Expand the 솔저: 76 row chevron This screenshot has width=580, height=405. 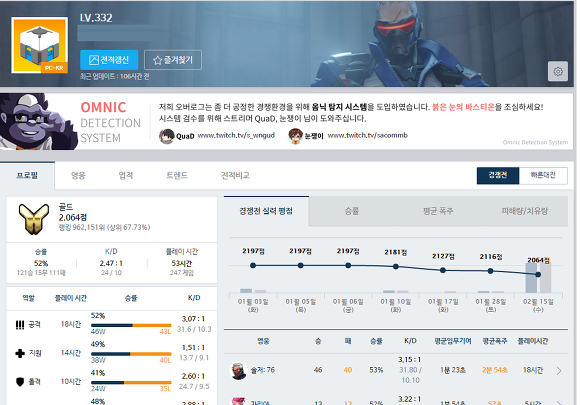pyautogui.click(x=559, y=371)
